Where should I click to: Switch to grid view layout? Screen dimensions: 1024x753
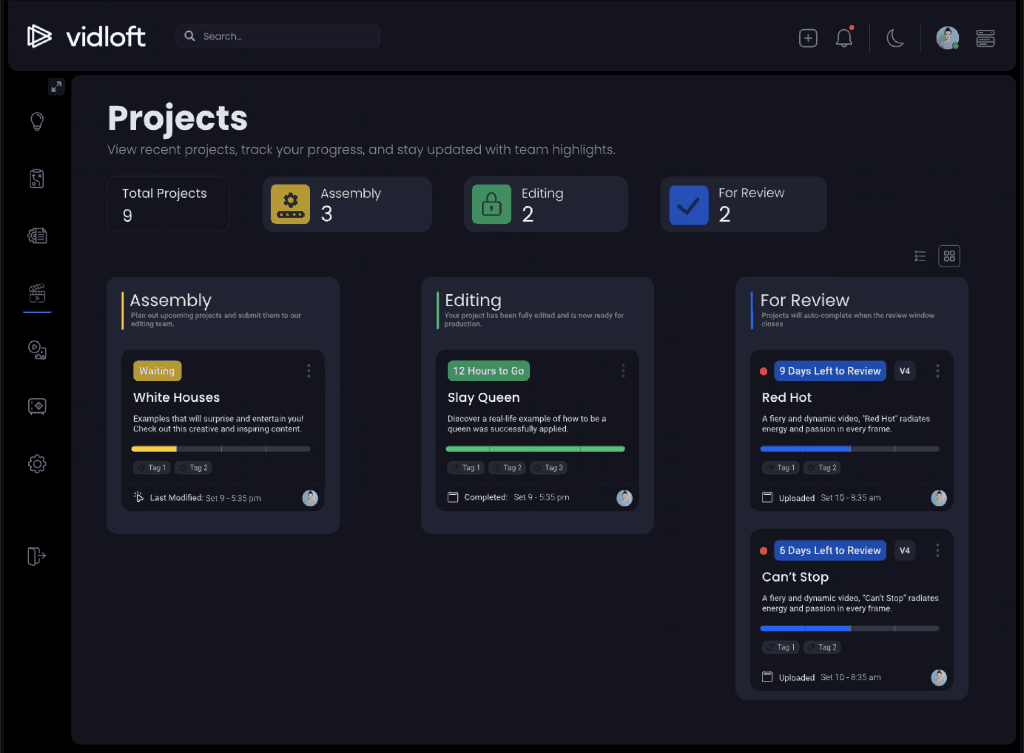(948, 256)
